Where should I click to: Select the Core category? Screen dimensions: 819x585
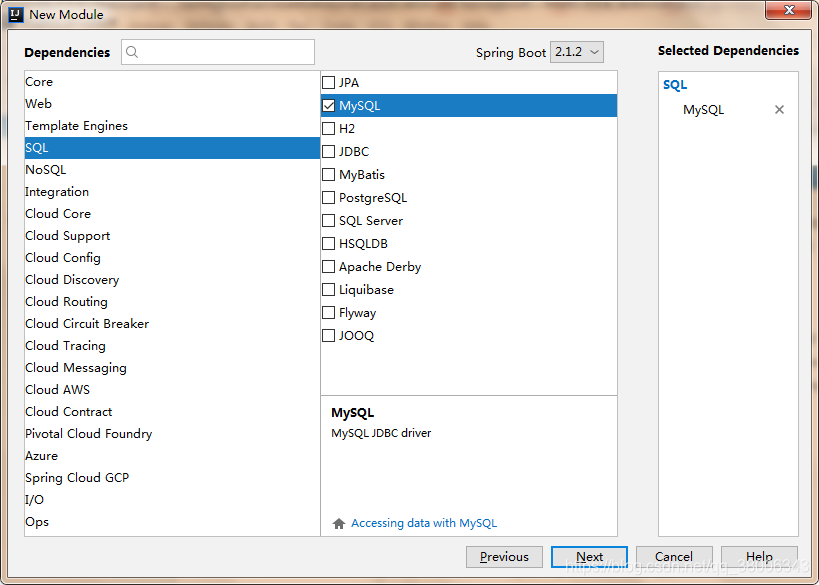[172, 82]
